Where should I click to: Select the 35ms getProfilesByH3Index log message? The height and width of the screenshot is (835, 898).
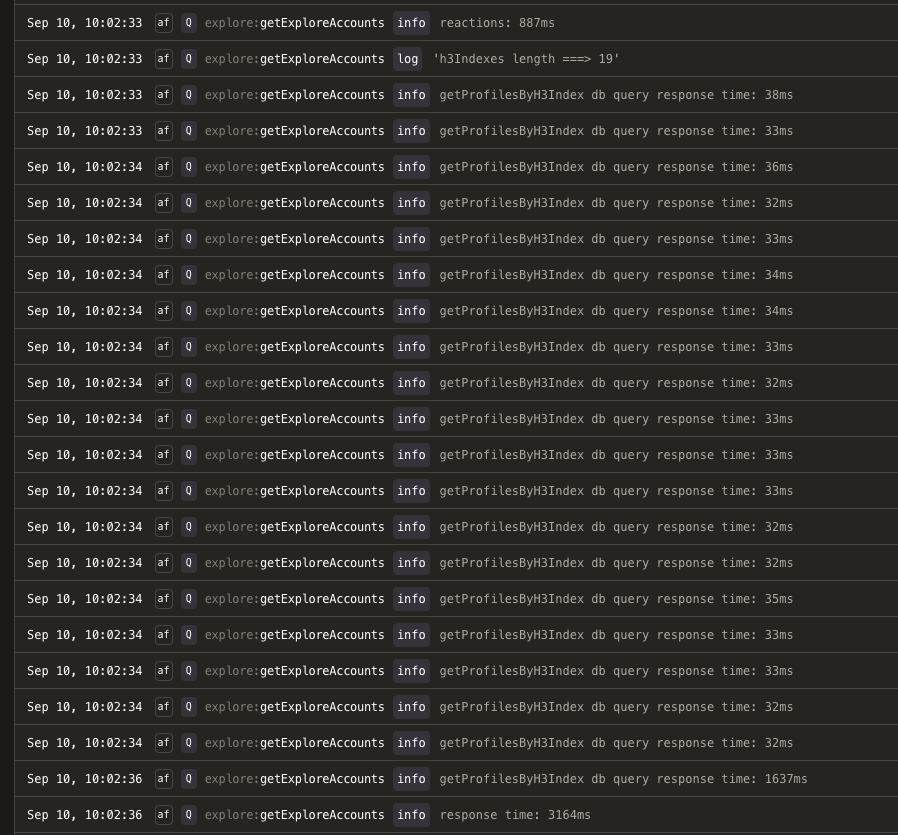(616, 599)
